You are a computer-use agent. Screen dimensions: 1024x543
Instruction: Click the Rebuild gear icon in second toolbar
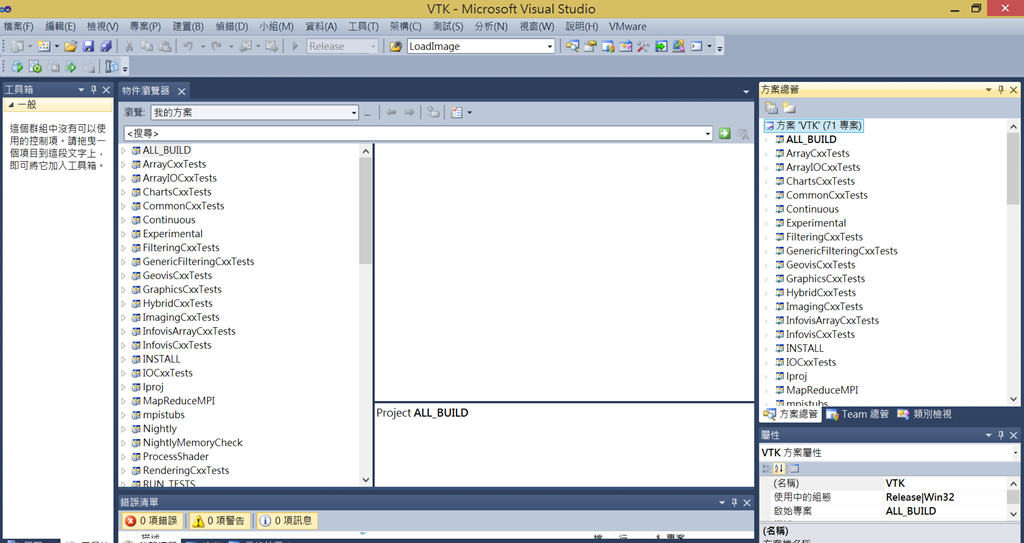click(35, 67)
